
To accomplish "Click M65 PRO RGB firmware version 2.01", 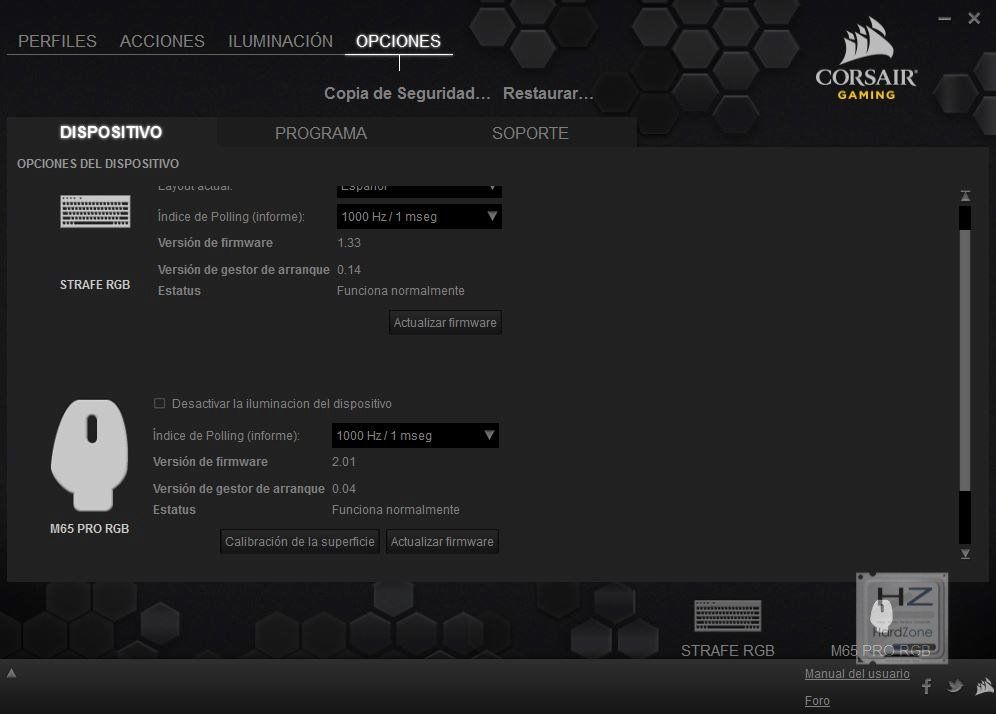I will pos(344,462).
